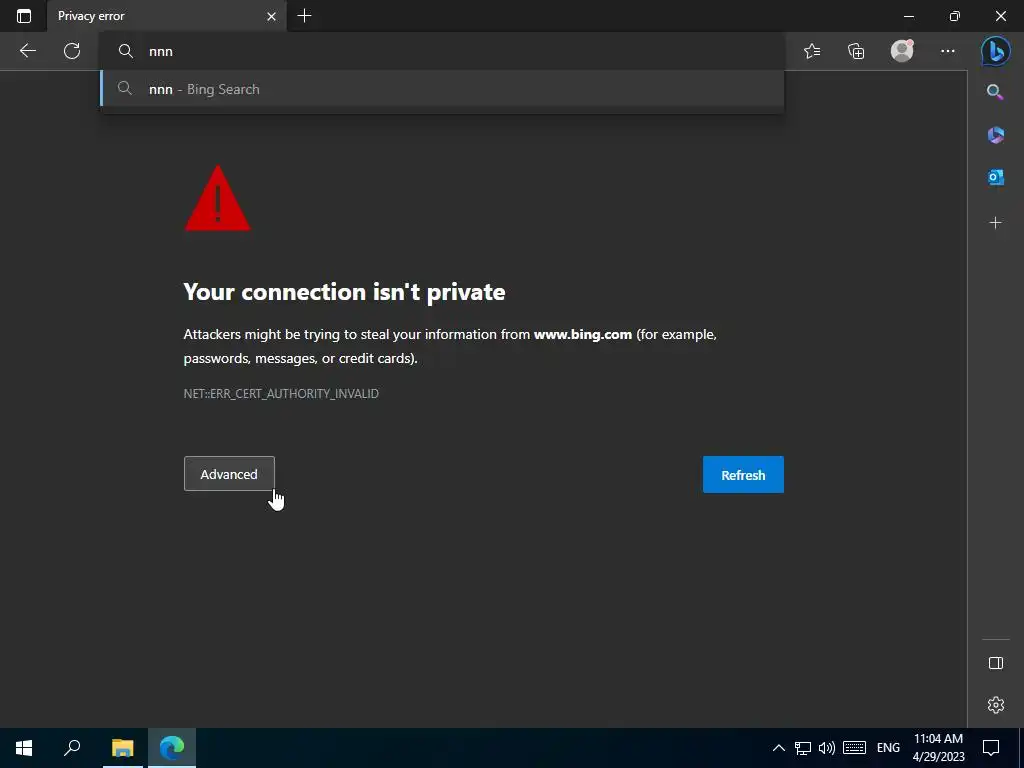
Task: Open the Outlook sidebar icon
Action: [995, 177]
